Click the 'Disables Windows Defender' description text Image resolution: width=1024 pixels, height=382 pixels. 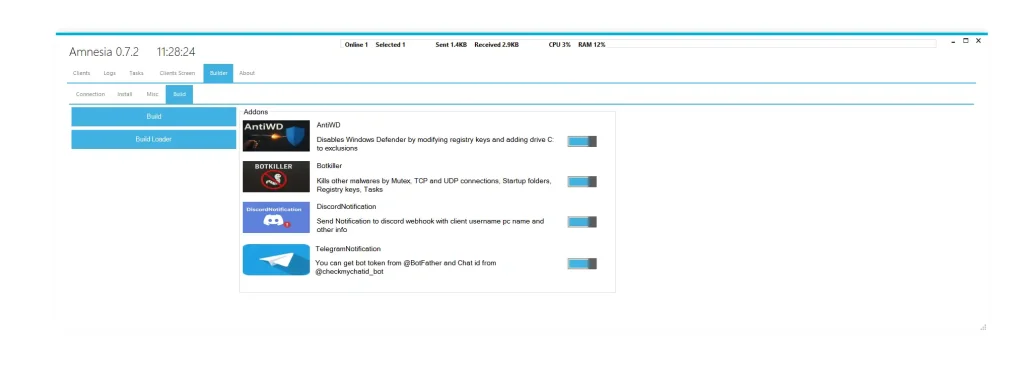point(436,144)
